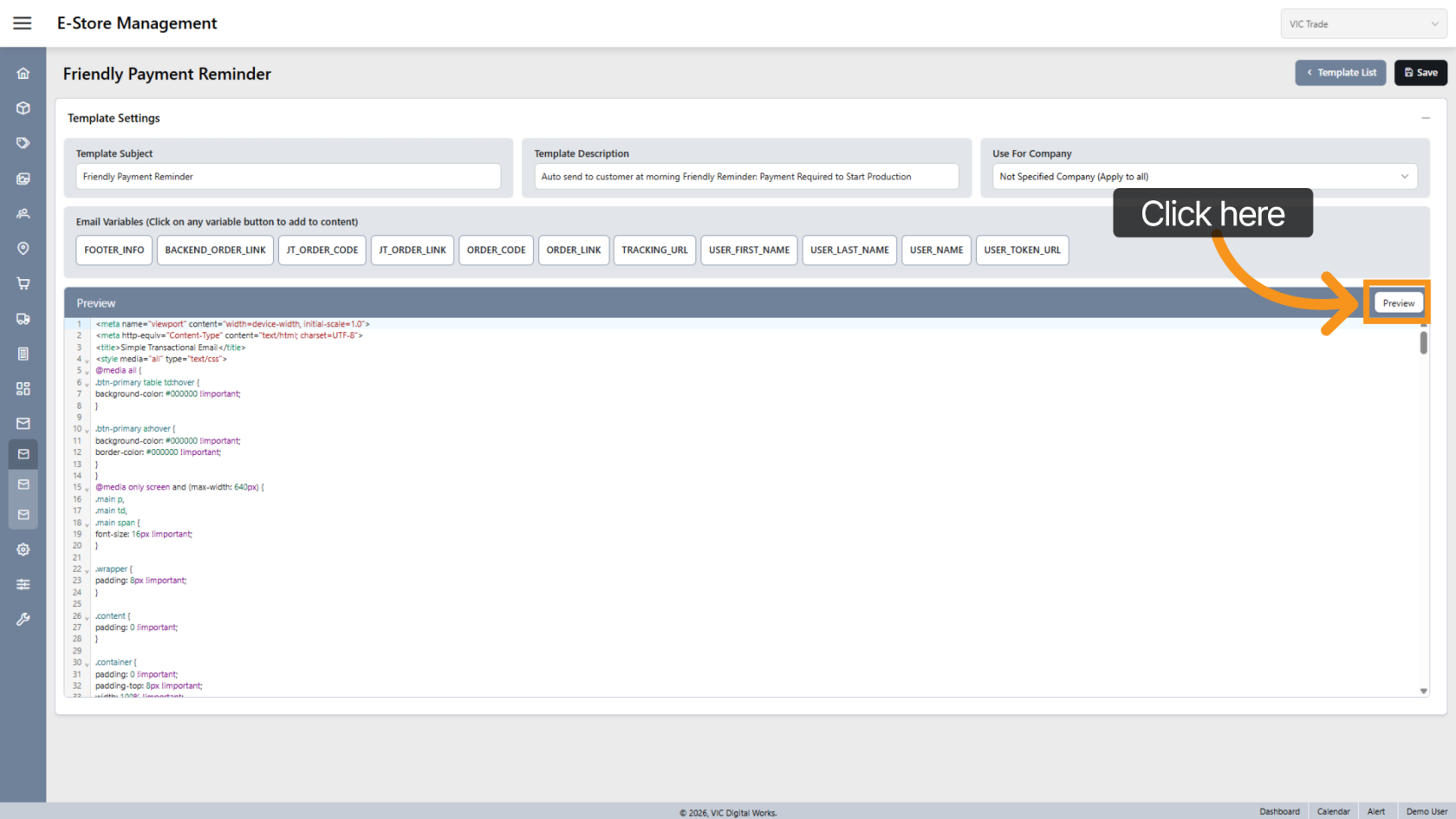The width and height of the screenshot is (1456, 819).
Task: Save the Friendly Payment Reminder template
Action: pos(1420,73)
